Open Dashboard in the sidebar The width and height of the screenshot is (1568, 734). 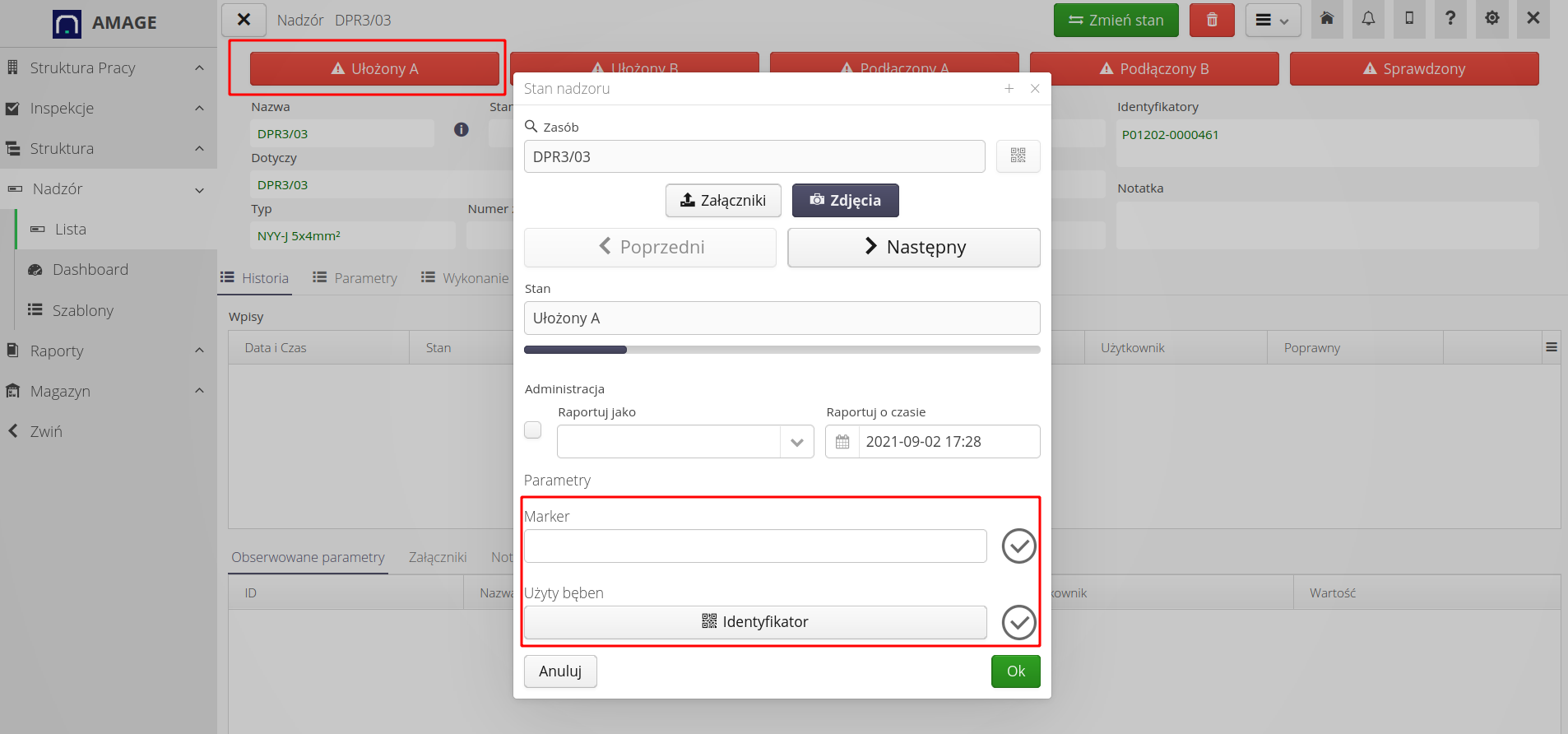pos(90,270)
